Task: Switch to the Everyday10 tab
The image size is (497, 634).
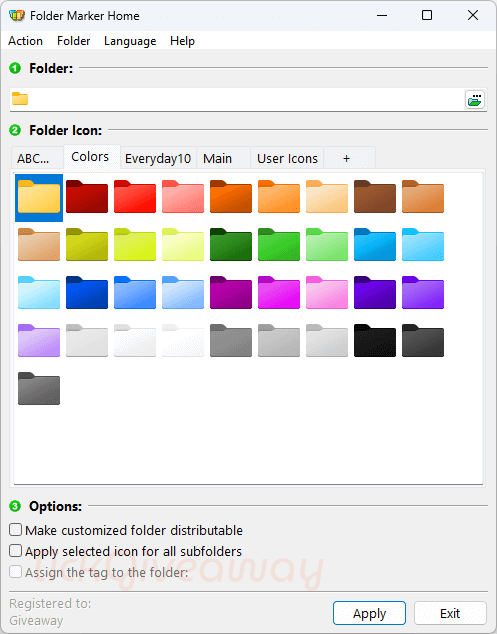Action: click(158, 158)
